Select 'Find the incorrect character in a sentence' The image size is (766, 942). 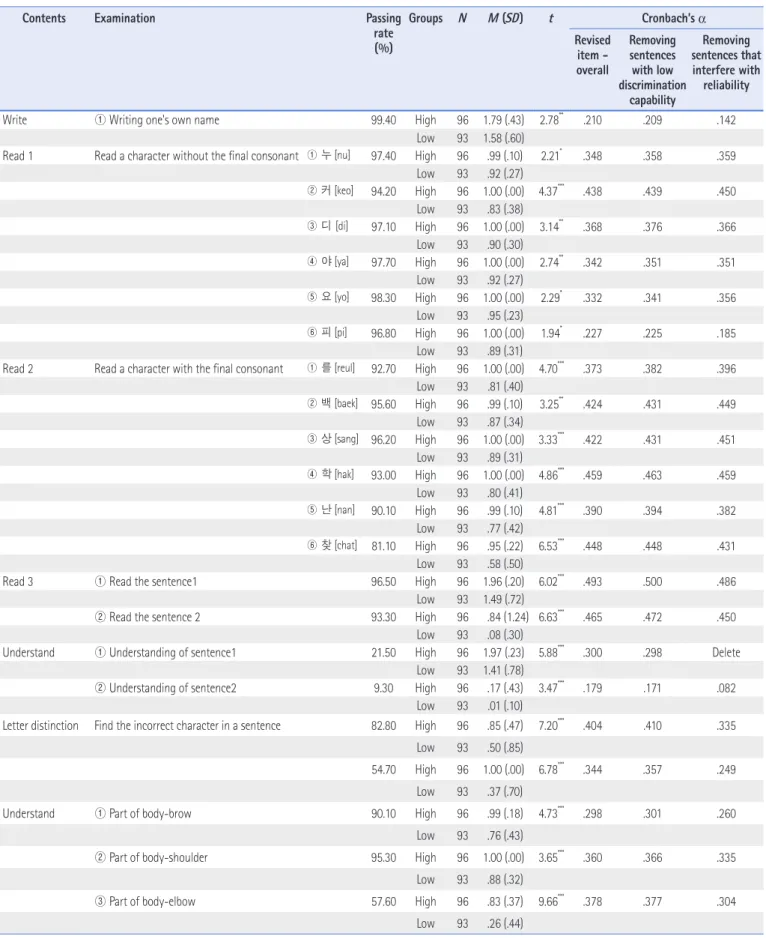[x=187, y=725]
